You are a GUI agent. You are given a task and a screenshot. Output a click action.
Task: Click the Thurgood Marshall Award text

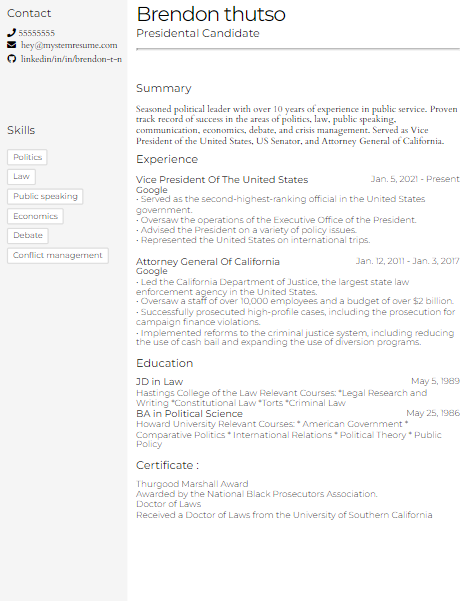(x=192, y=484)
